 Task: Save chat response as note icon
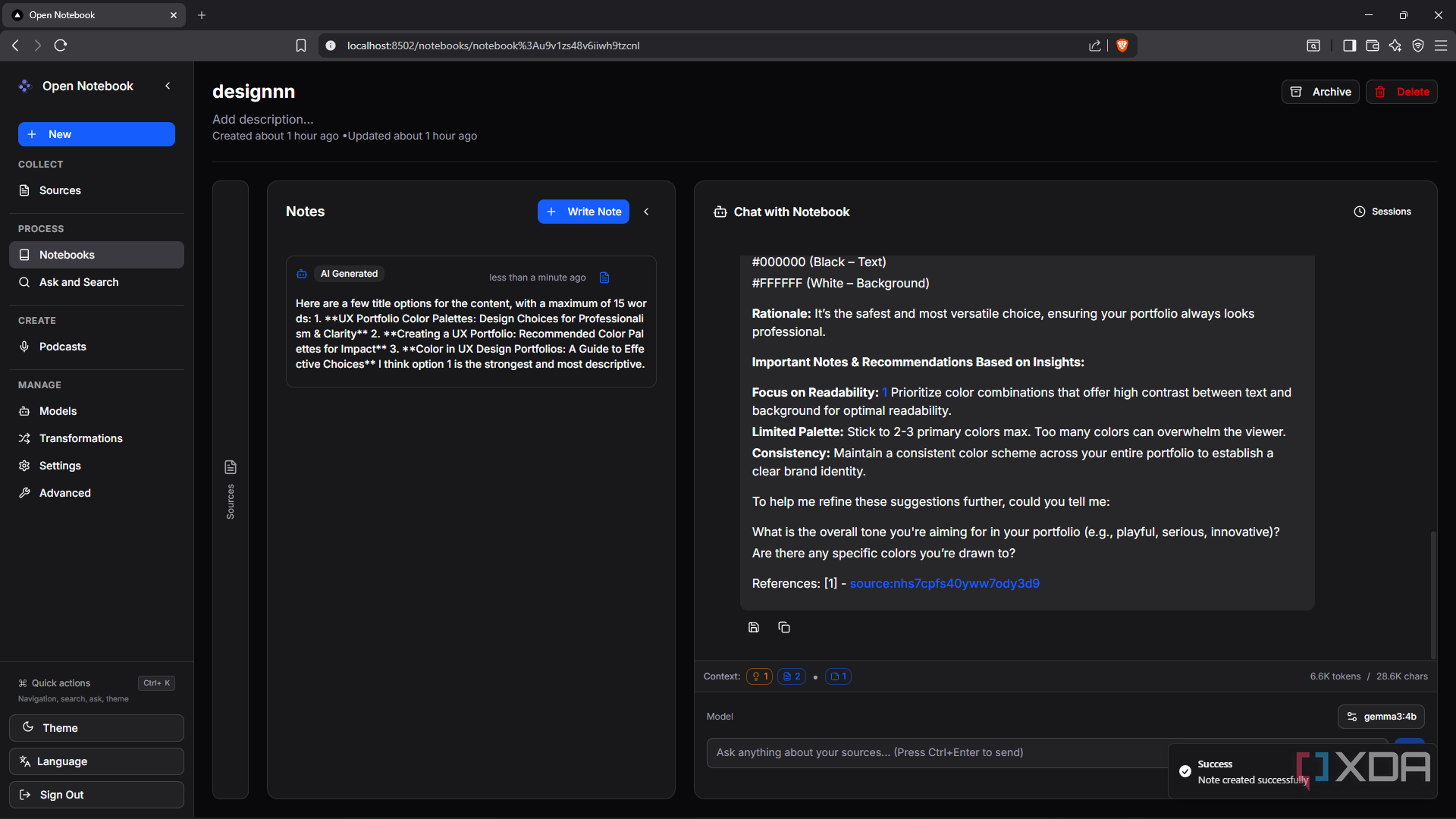(754, 627)
